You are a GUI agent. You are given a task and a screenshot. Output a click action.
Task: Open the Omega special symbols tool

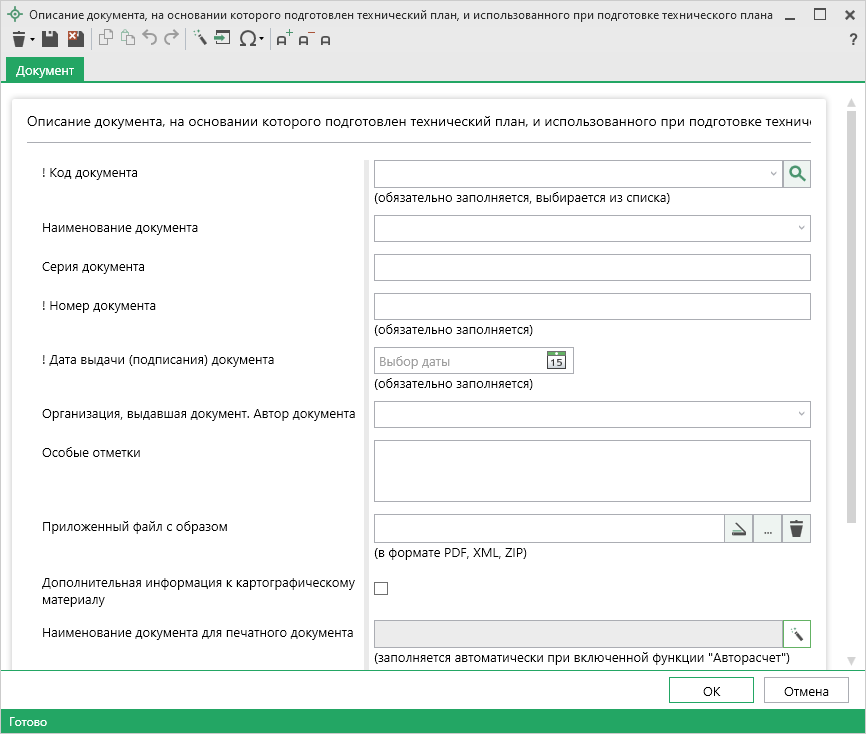(x=247, y=39)
